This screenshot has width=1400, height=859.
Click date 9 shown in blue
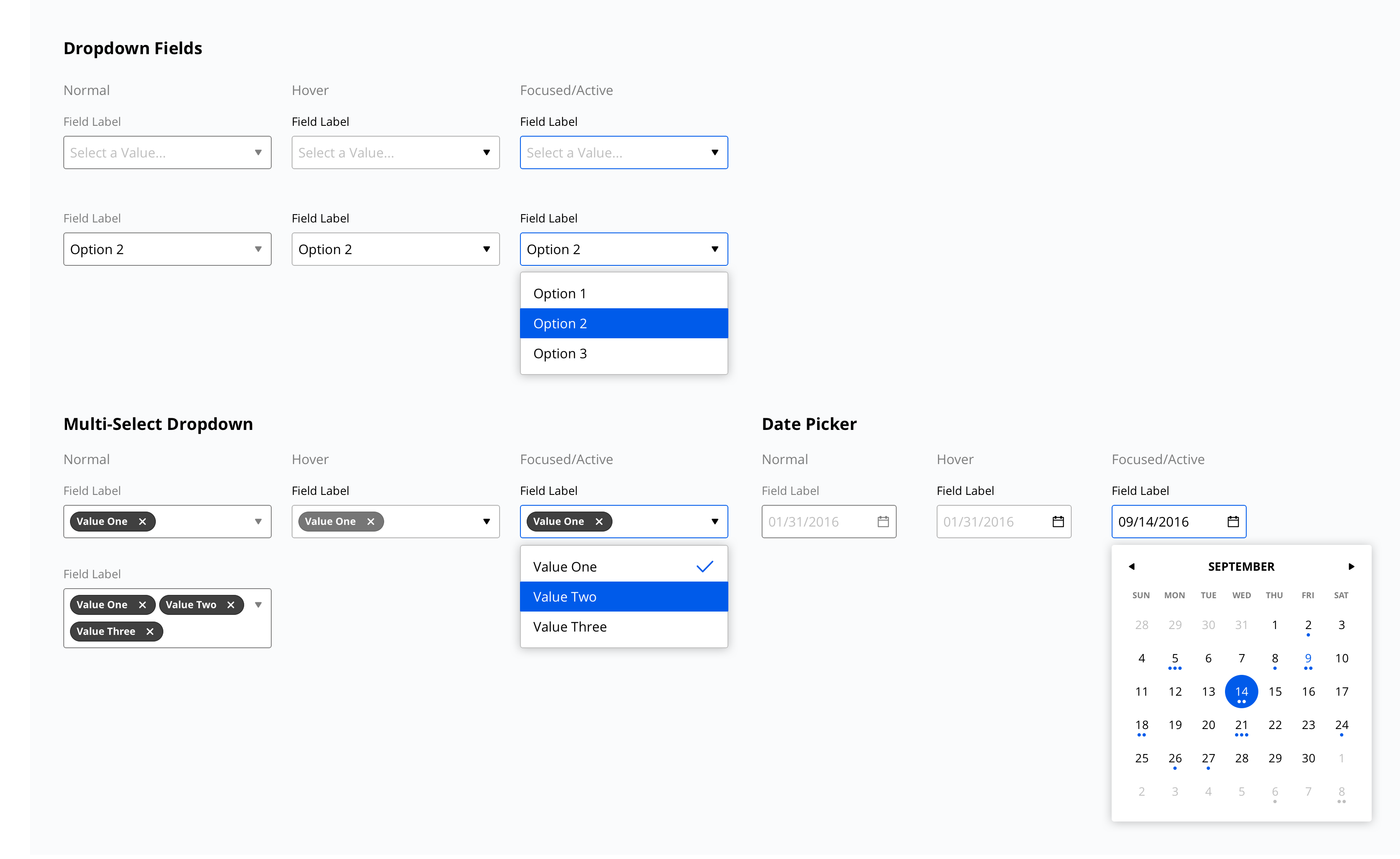pyautogui.click(x=1308, y=659)
